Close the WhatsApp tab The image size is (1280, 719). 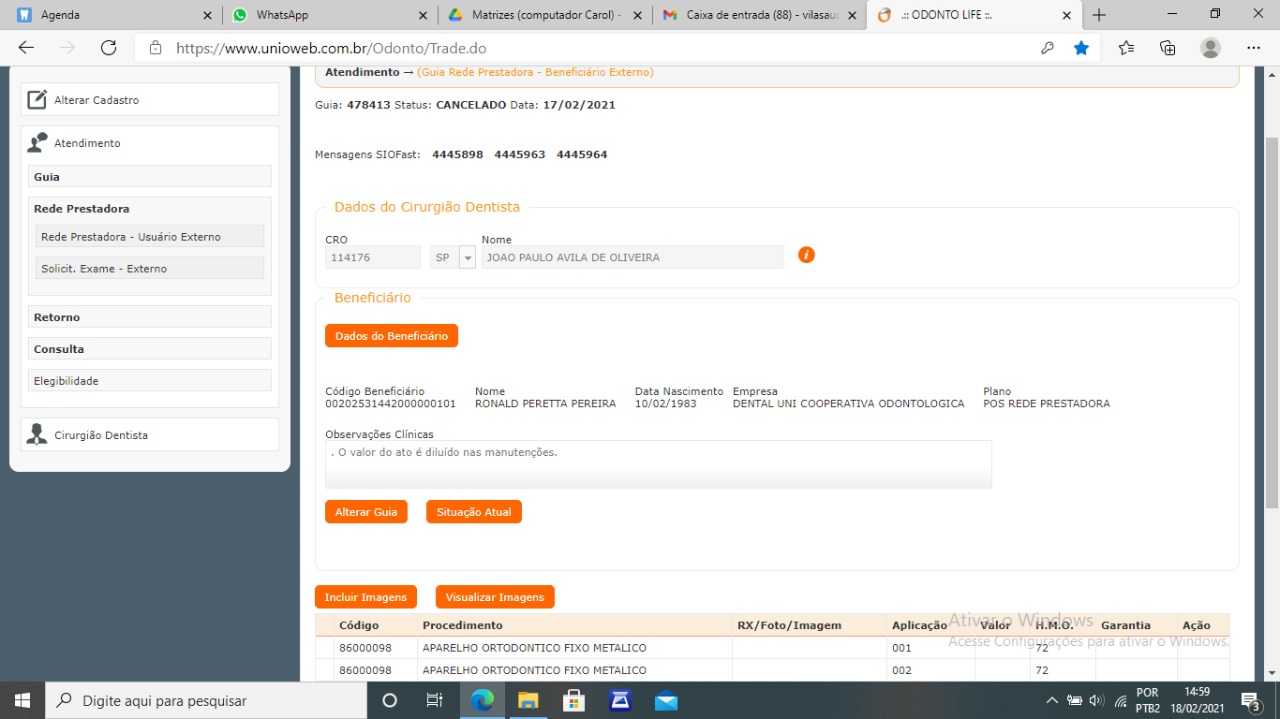(425, 15)
